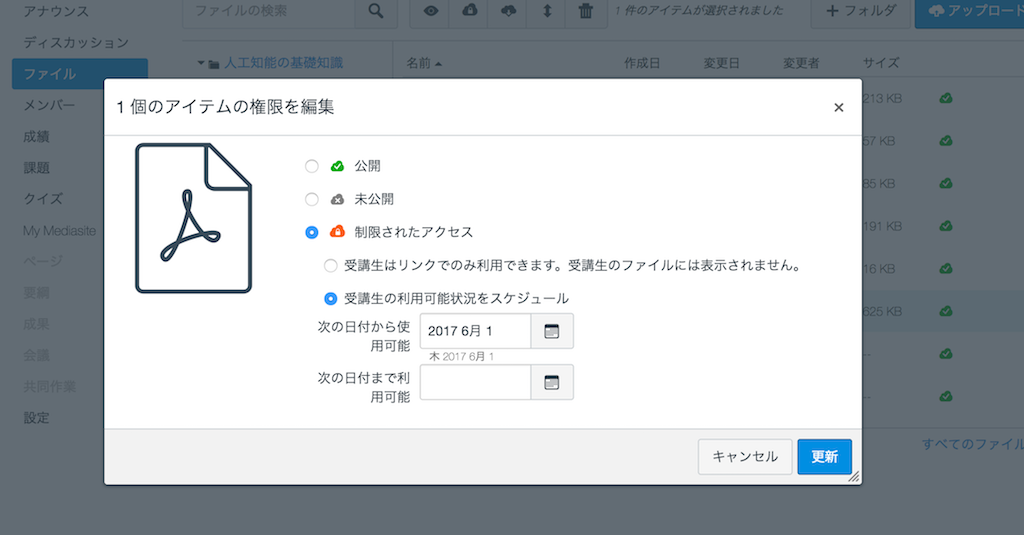
Task: Open ファイル in course navigation
Action: tap(80, 74)
